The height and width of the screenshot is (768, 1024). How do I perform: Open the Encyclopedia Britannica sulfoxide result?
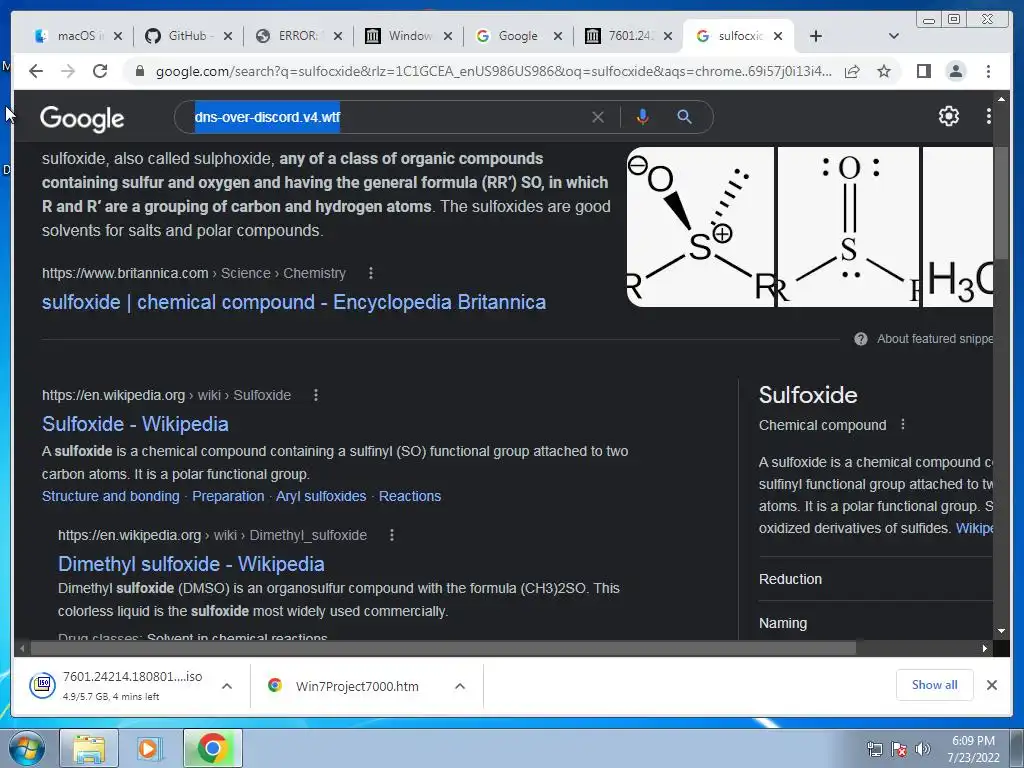coord(294,302)
